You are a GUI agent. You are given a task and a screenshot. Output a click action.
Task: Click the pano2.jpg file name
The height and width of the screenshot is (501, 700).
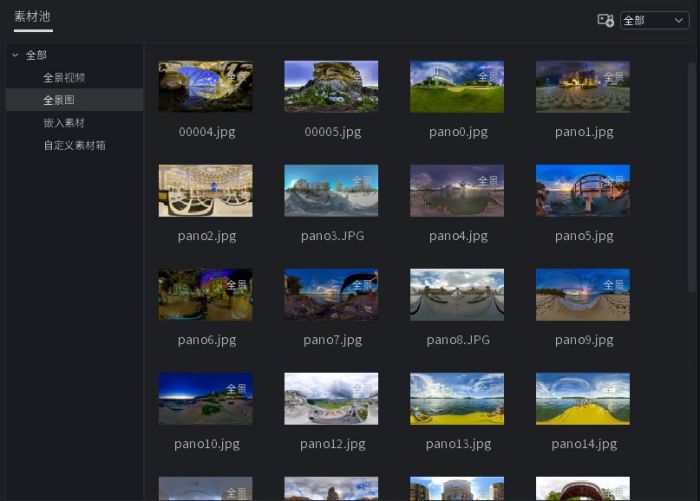(207, 236)
